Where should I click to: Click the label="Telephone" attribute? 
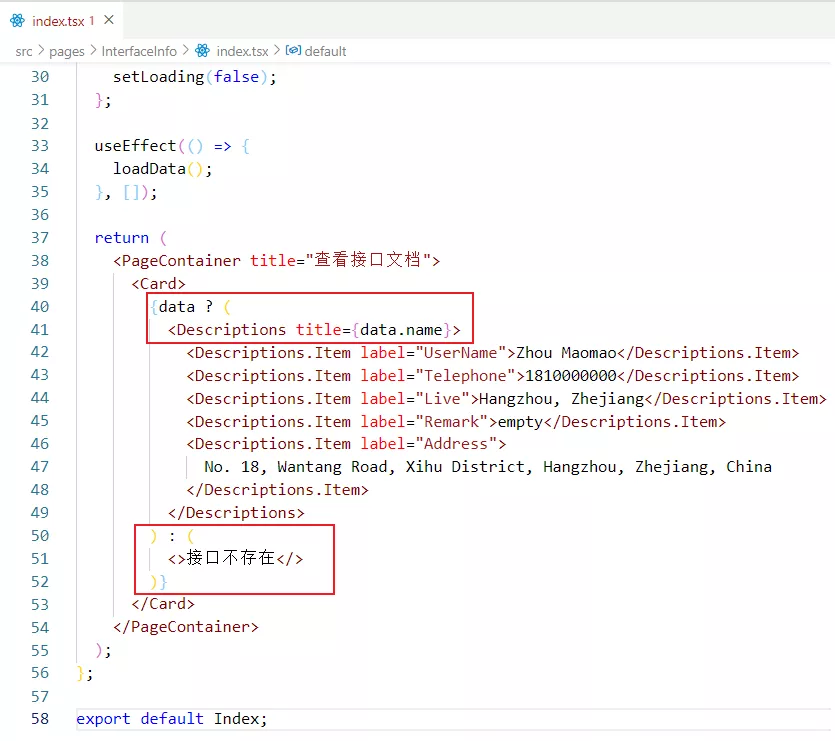click(x=438, y=376)
